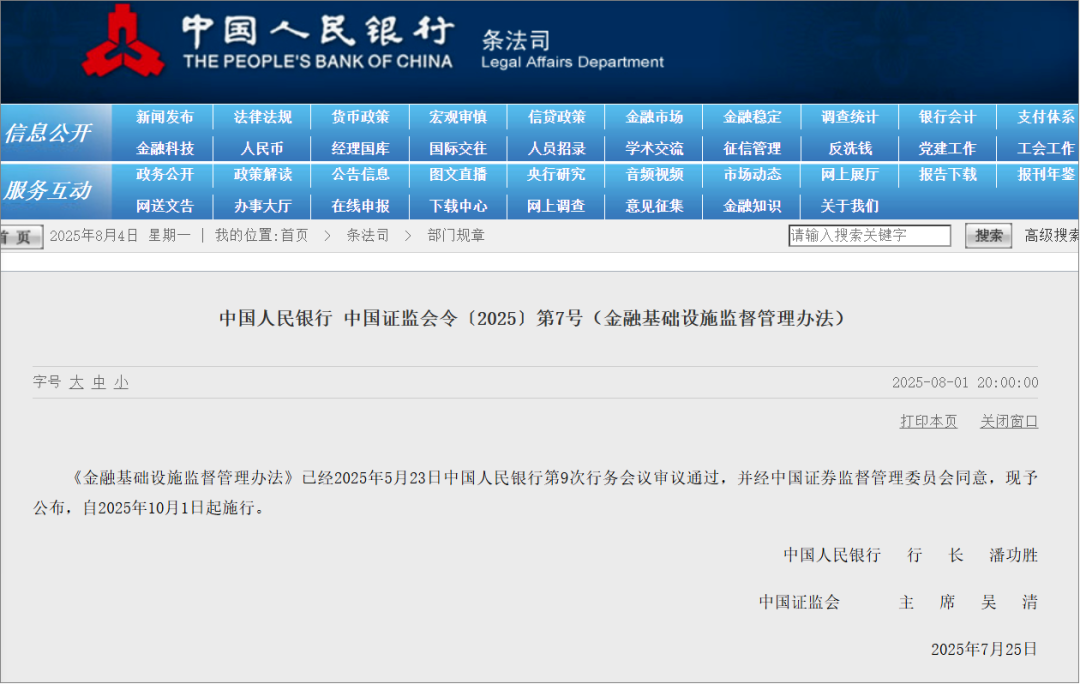Image resolution: width=1080 pixels, height=684 pixels.
Task: Open 图文直播 menu item
Action: 458,174
